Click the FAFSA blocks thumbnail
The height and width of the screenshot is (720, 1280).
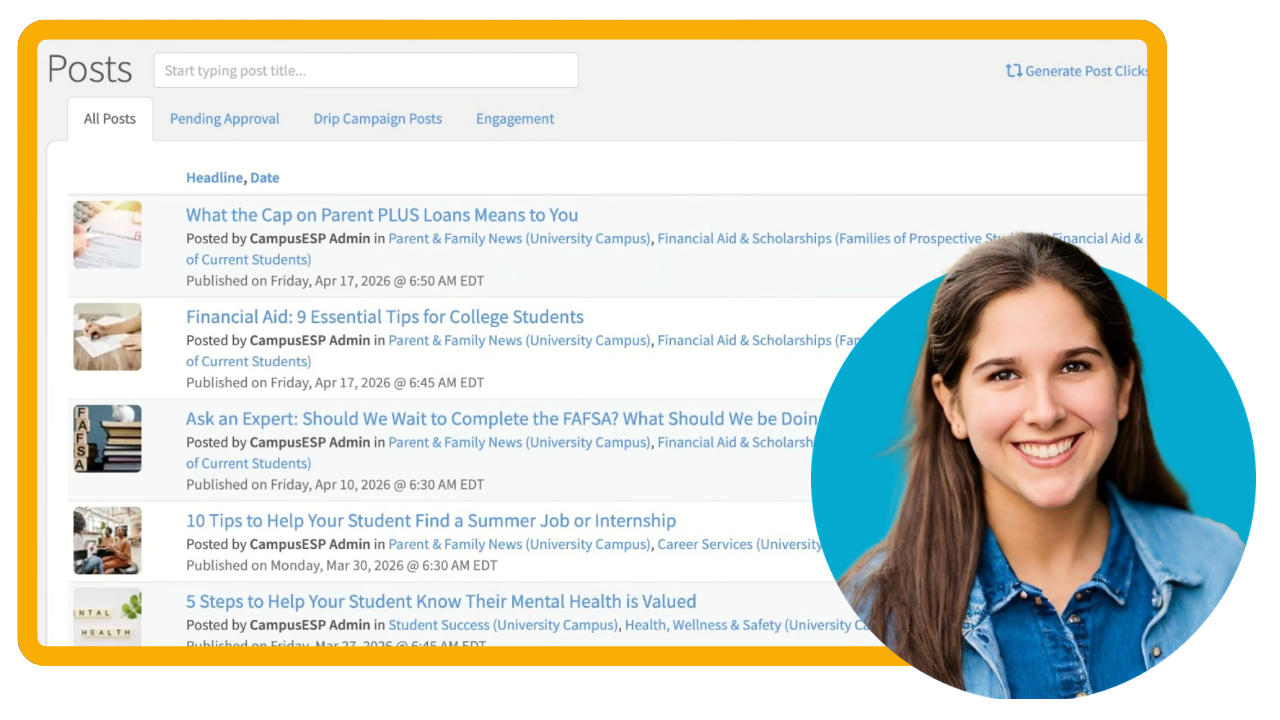click(107, 439)
